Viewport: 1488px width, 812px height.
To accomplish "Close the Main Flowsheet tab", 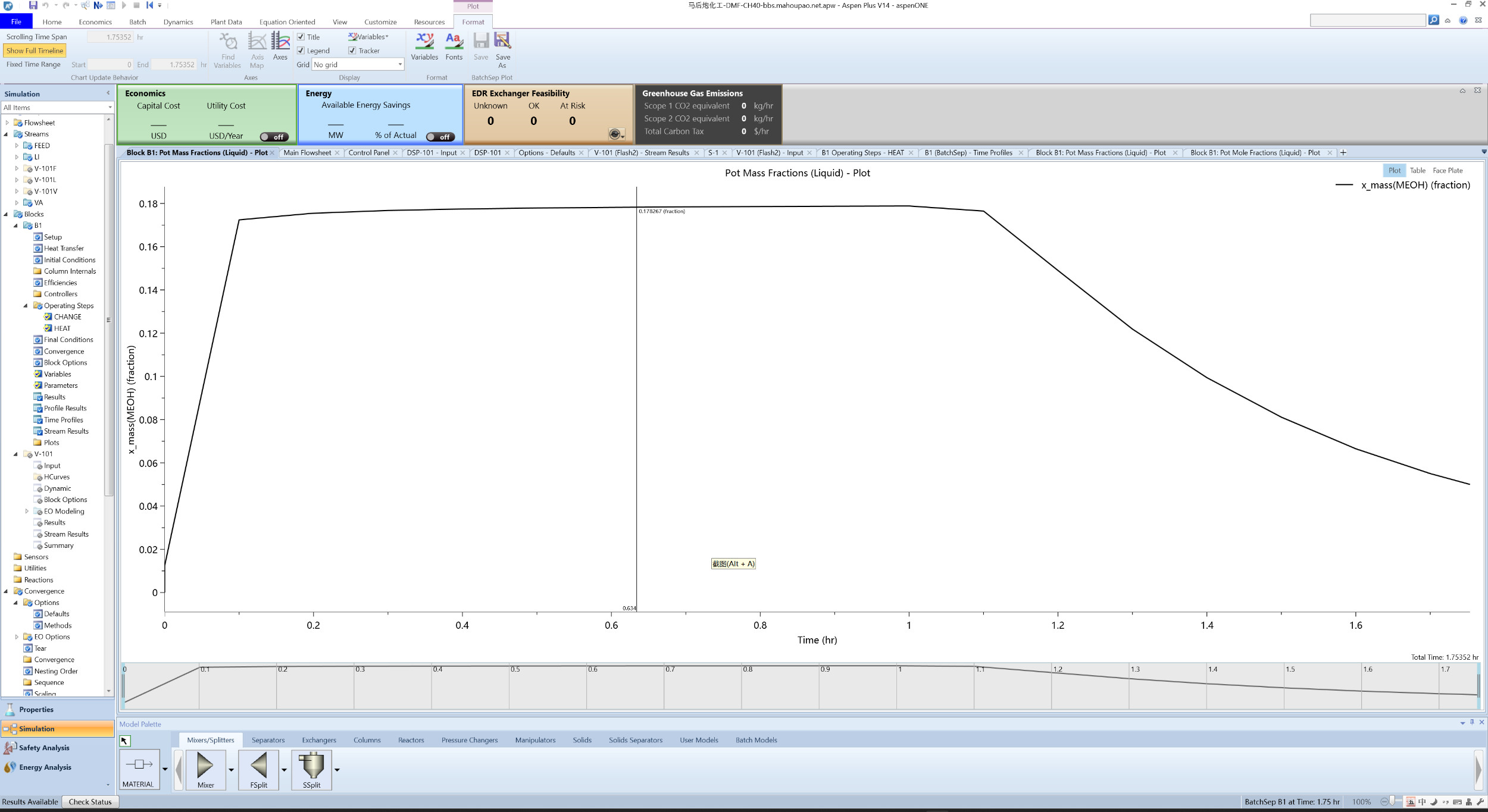I will click(337, 153).
